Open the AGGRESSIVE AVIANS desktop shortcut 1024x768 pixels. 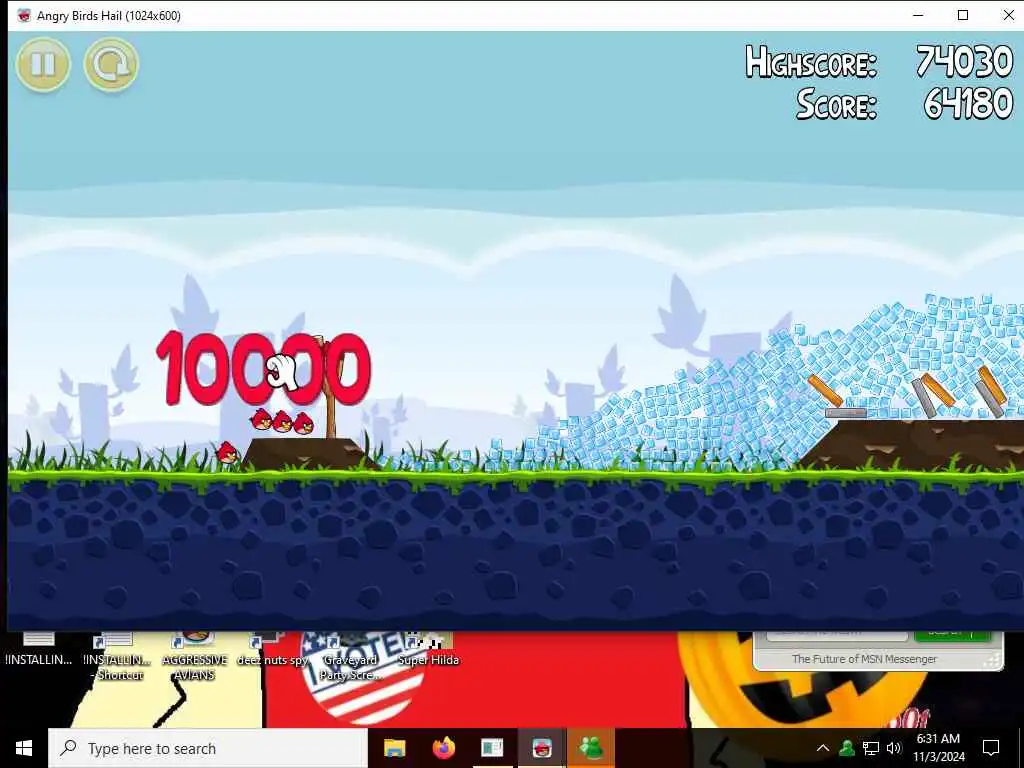pyautogui.click(x=195, y=656)
